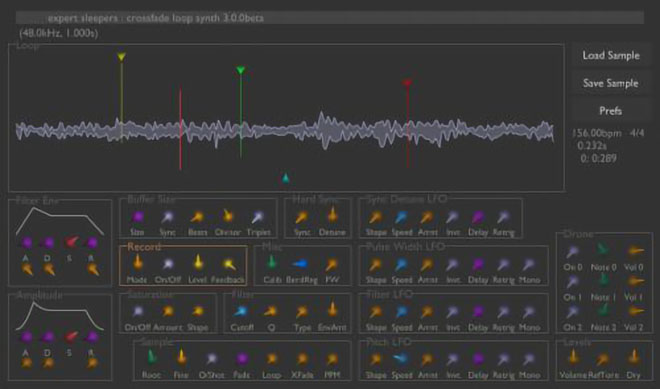Click the green loop marker in waveform
660x389 pixels.
[240, 70]
